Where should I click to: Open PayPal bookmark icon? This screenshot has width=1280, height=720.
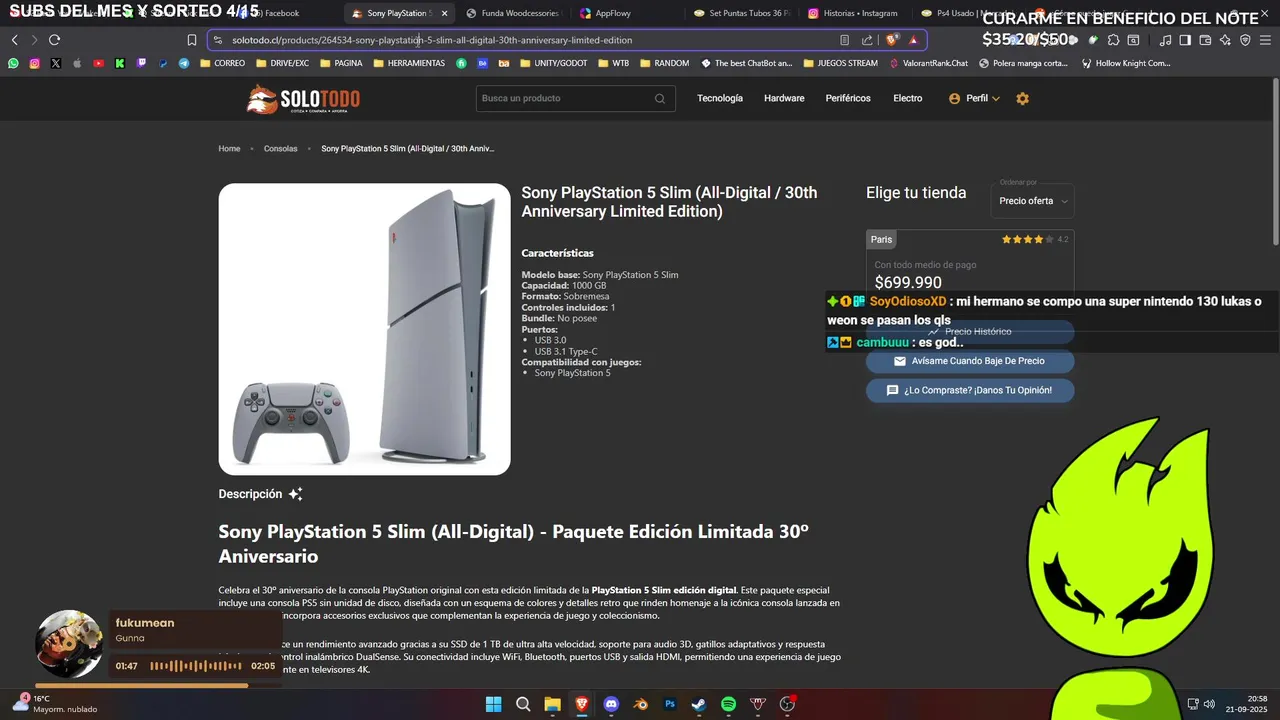coord(163,63)
